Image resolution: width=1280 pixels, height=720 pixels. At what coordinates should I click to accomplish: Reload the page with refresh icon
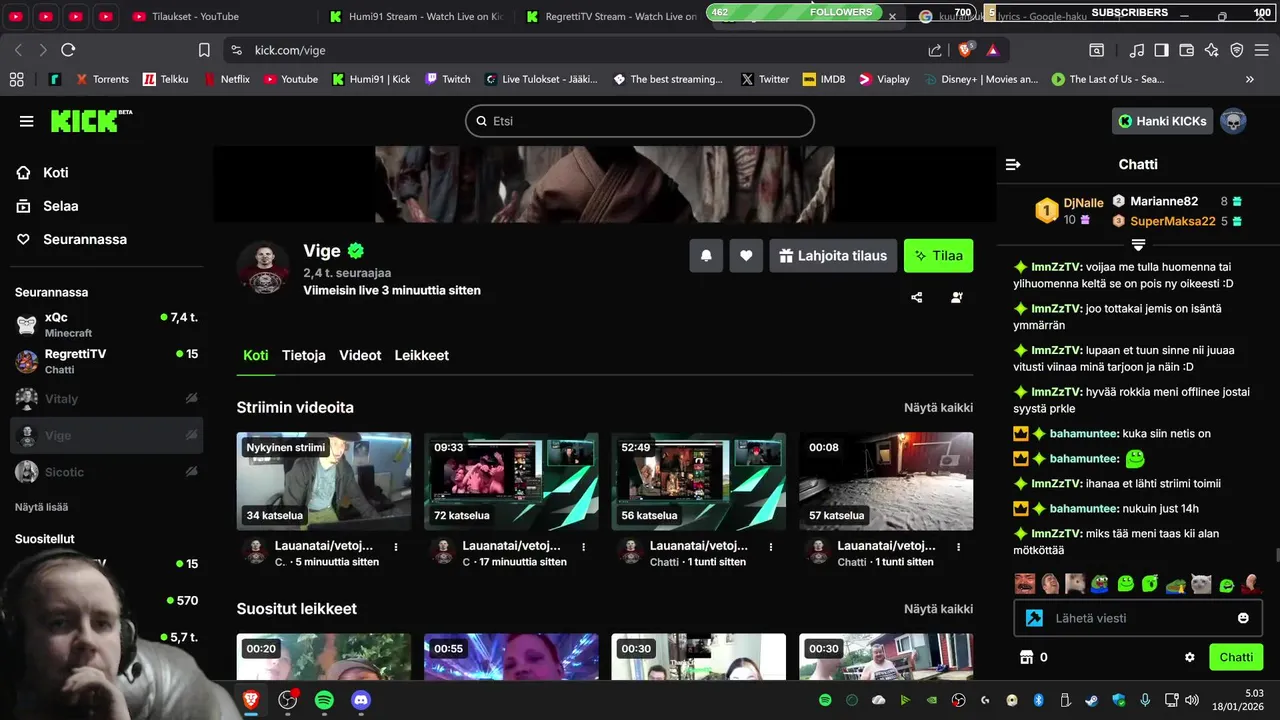pos(68,50)
